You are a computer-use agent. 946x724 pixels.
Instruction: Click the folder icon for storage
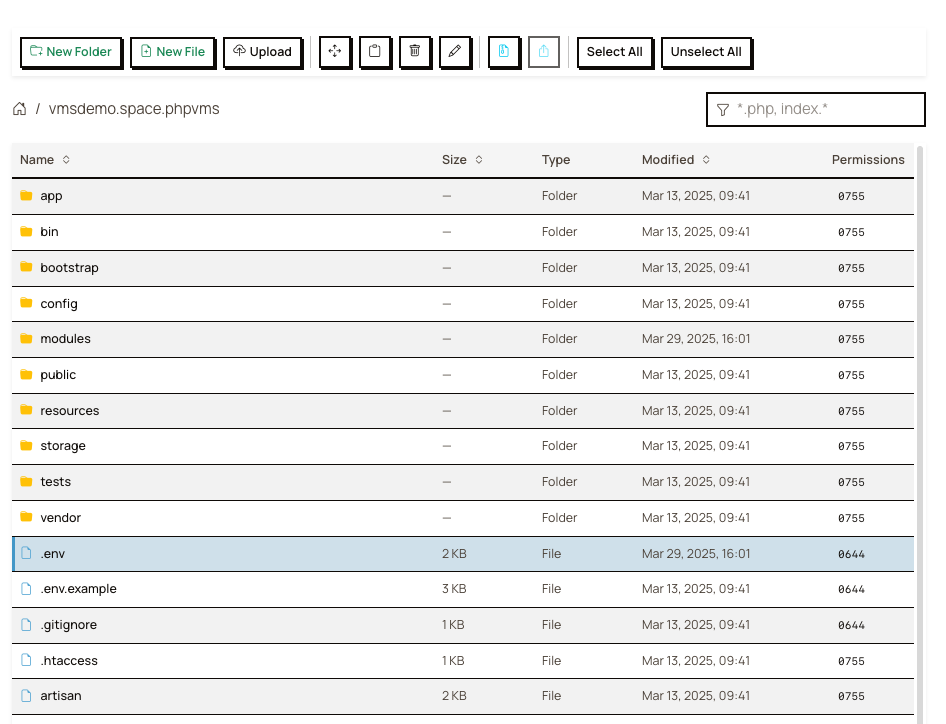point(26,446)
